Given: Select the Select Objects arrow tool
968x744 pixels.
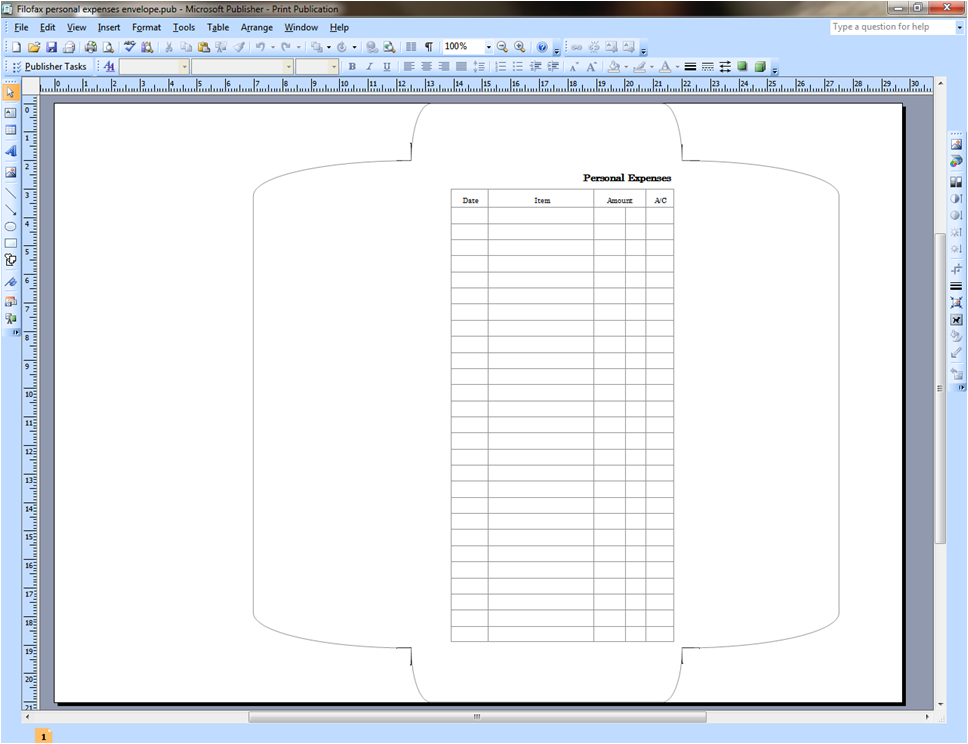Looking at the screenshot, I should (10, 93).
